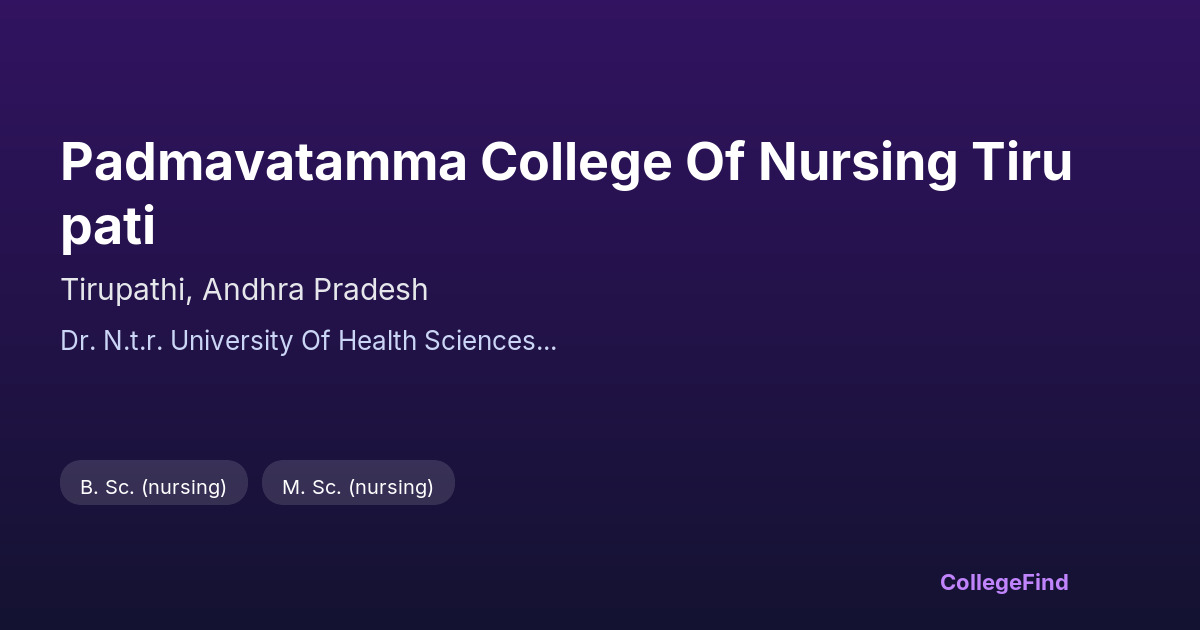Click the CollegeFind brand logo
This screenshot has width=1200, height=630.
pyautogui.click(x=1004, y=582)
